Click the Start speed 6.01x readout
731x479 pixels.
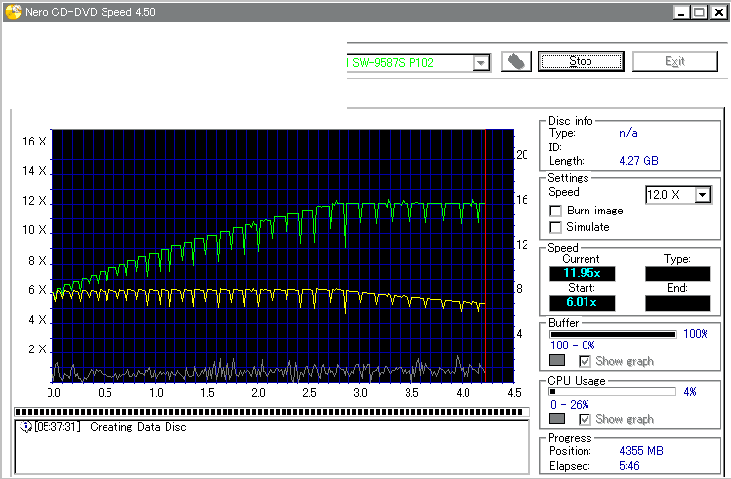point(582,303)
